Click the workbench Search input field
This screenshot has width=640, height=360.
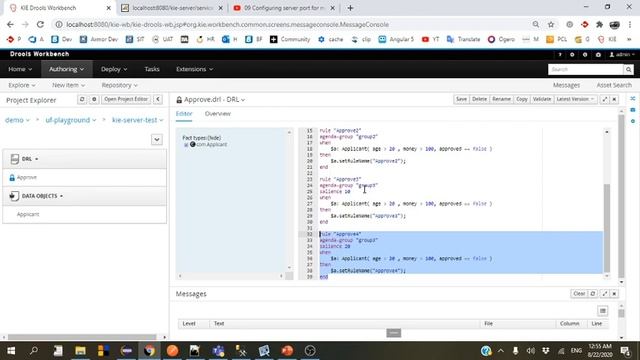tap(585, 69)
